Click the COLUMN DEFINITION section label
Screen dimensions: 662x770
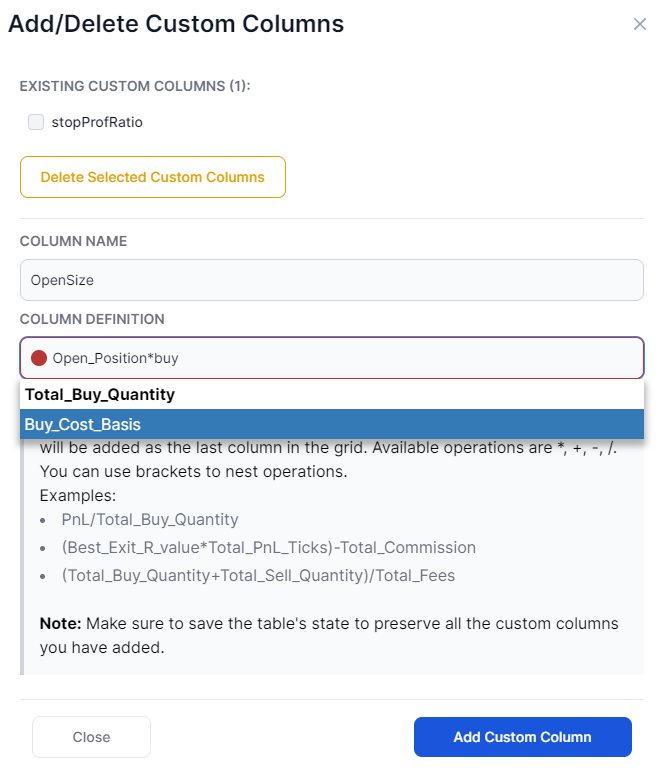(92, 319)
